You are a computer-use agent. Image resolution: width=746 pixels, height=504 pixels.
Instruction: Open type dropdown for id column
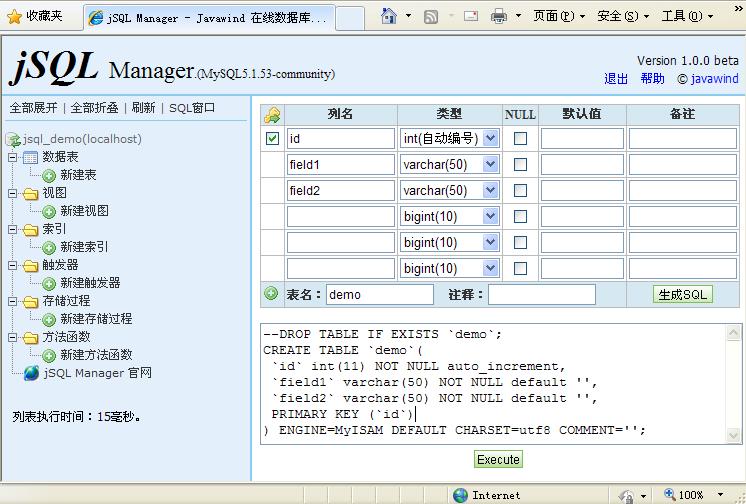pyautogui.click(x=491, y=138)
